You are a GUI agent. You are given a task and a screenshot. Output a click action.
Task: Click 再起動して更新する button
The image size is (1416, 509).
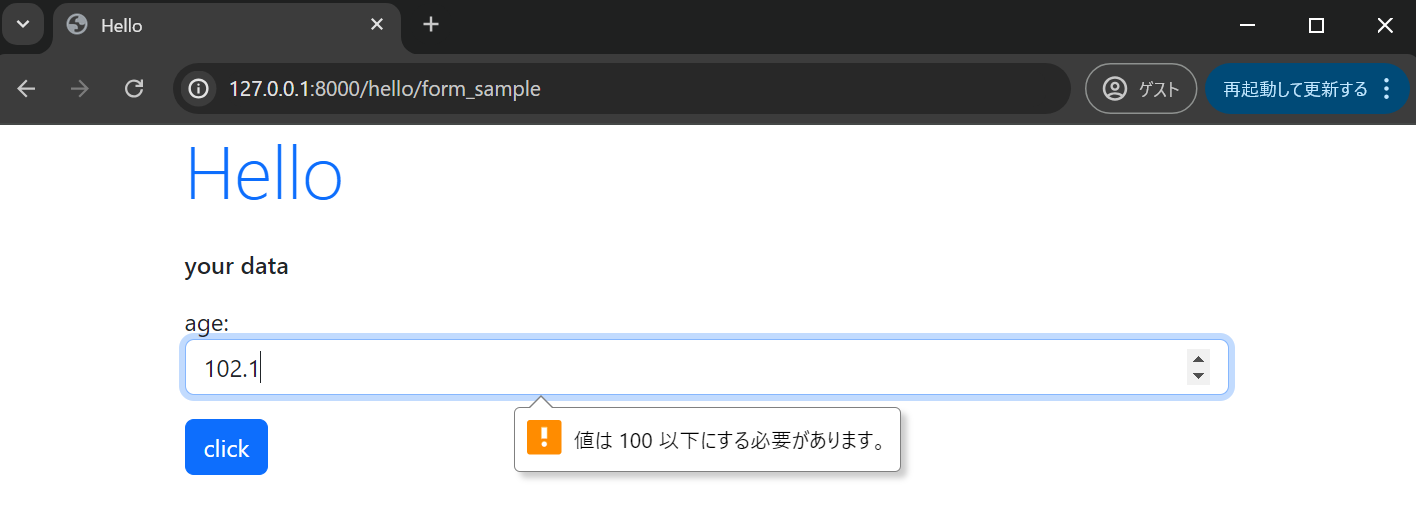pyautogui.click(x=1294, y=89)
